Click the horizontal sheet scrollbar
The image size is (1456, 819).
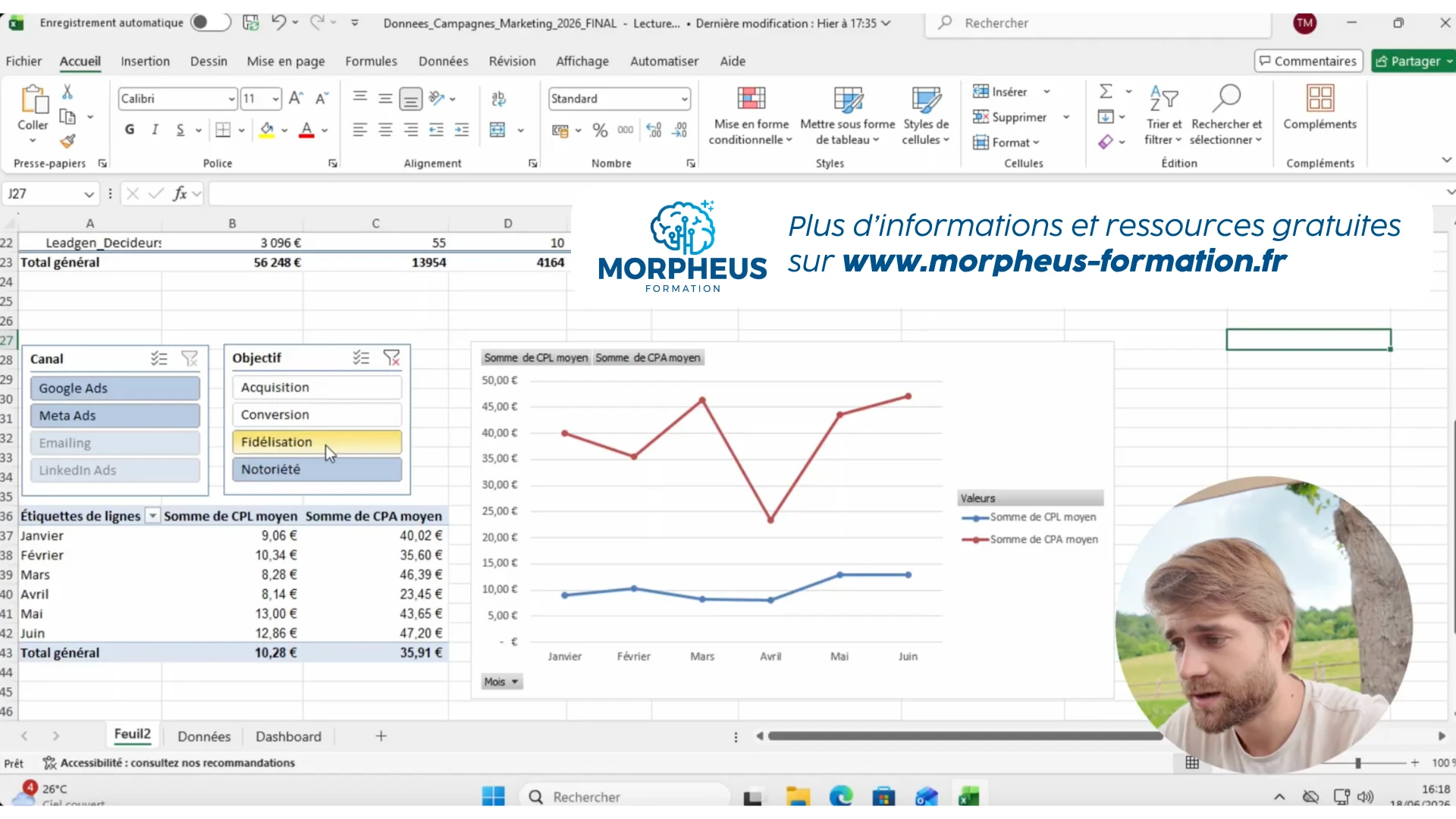pyautogui.click(x=965, y=736)
